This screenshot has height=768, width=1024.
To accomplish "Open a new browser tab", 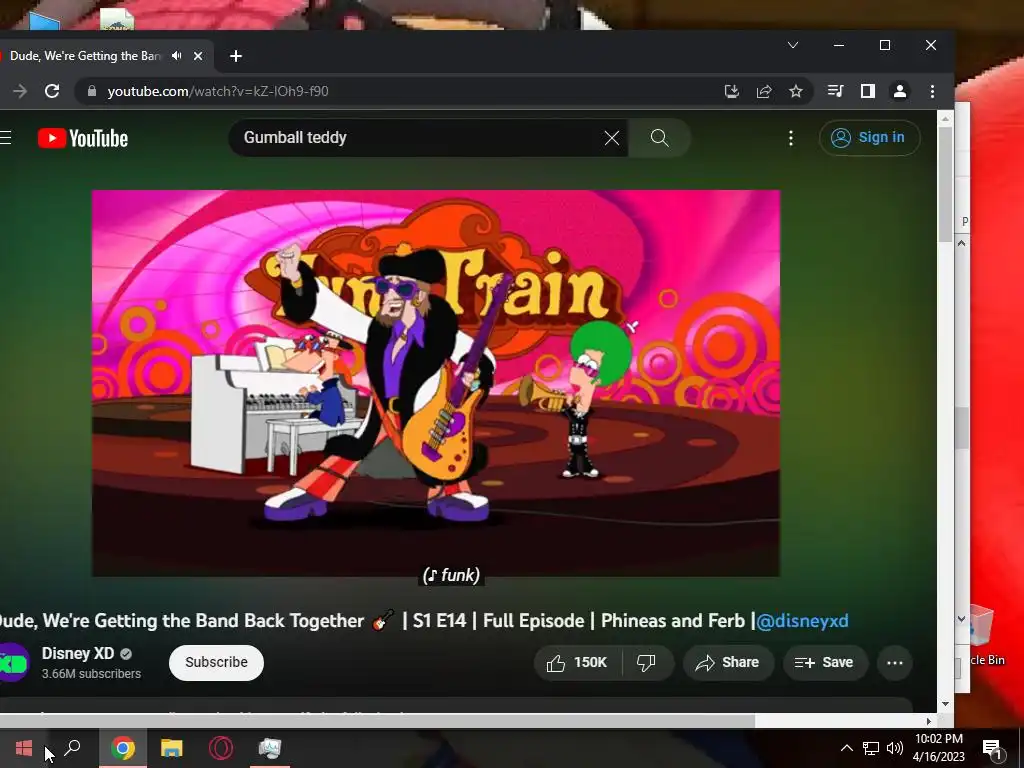I will (236, 56).
